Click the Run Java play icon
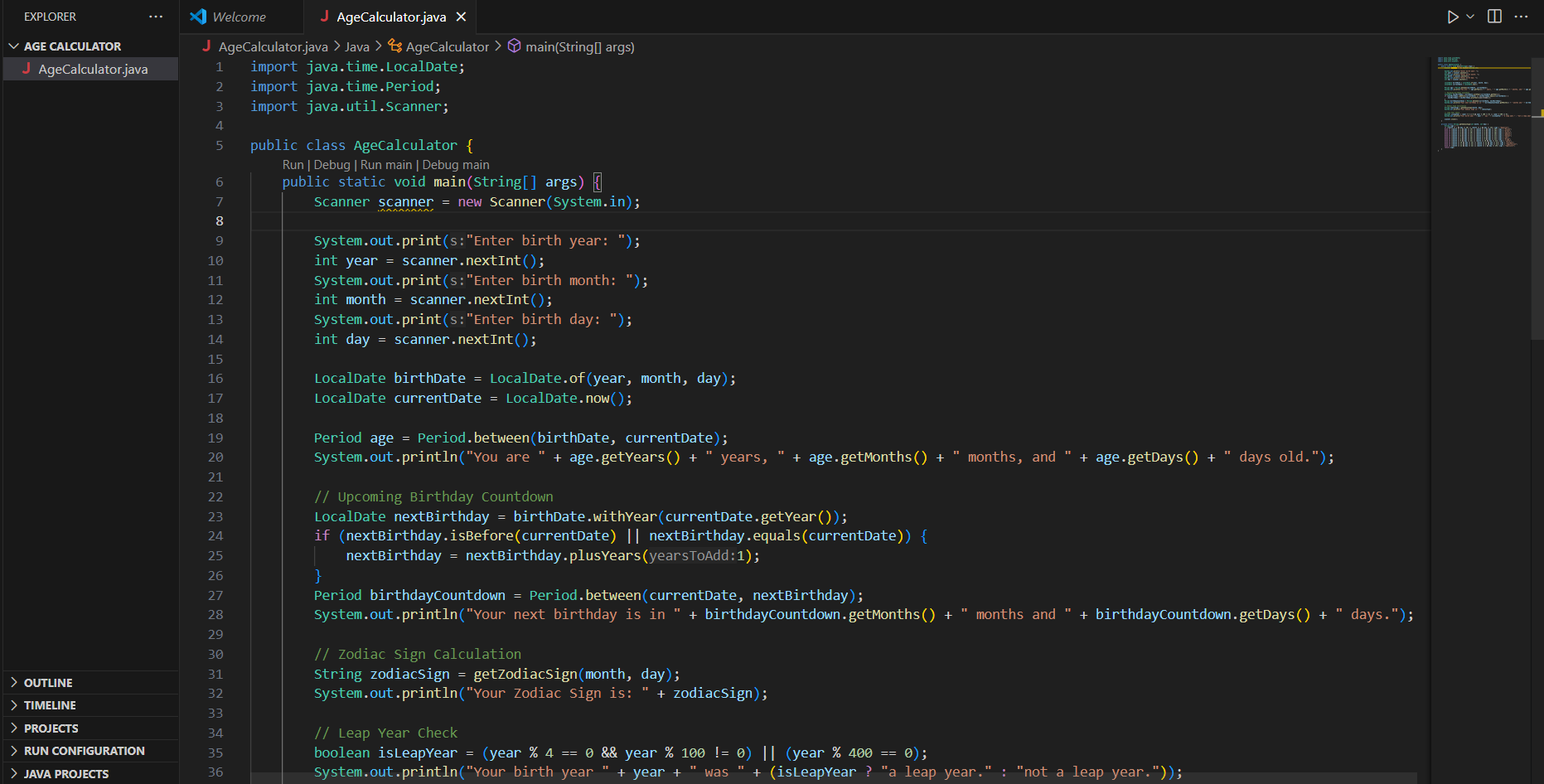 (x=1452, y=17)
